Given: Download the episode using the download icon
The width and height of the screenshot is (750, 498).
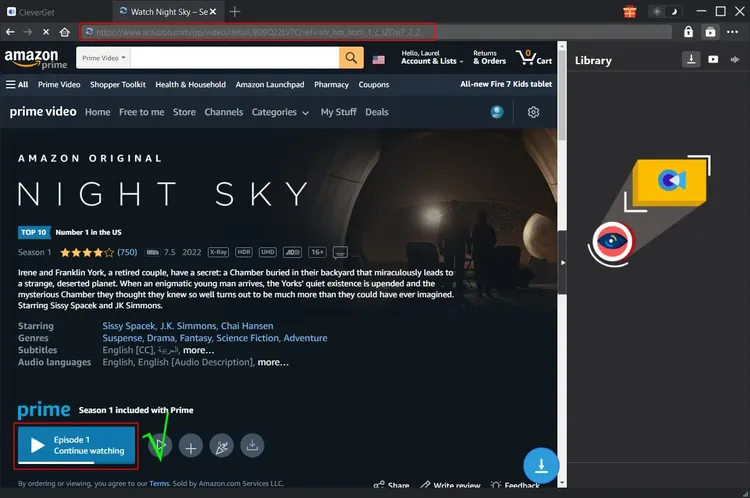Looking at the screenshot, I should point(253,446).
